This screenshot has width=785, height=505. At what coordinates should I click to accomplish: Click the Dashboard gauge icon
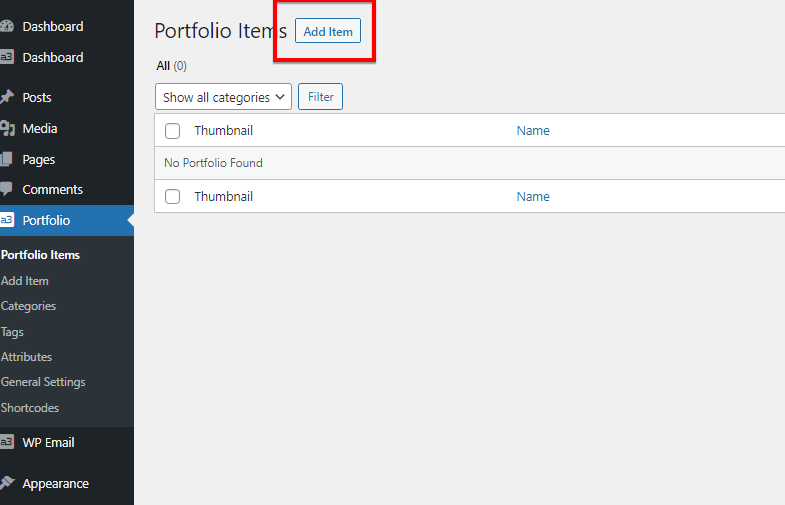coord(7,26)
